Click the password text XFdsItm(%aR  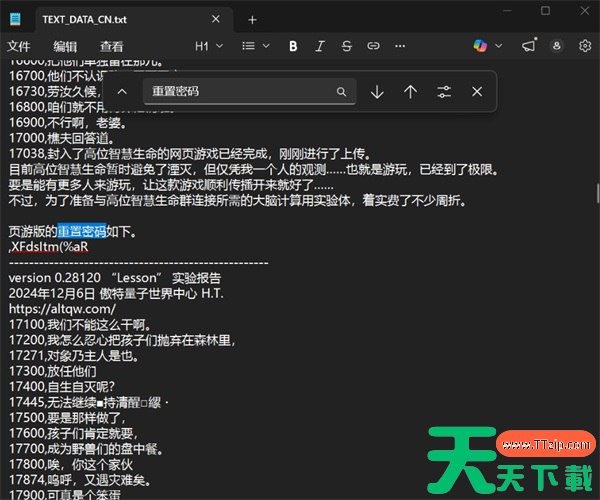50,247
